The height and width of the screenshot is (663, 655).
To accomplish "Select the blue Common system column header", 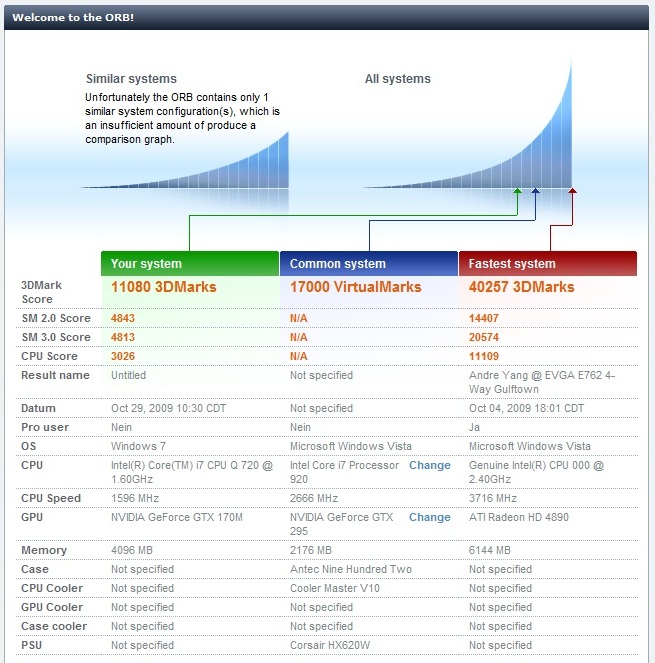I will tap(369, 263).
